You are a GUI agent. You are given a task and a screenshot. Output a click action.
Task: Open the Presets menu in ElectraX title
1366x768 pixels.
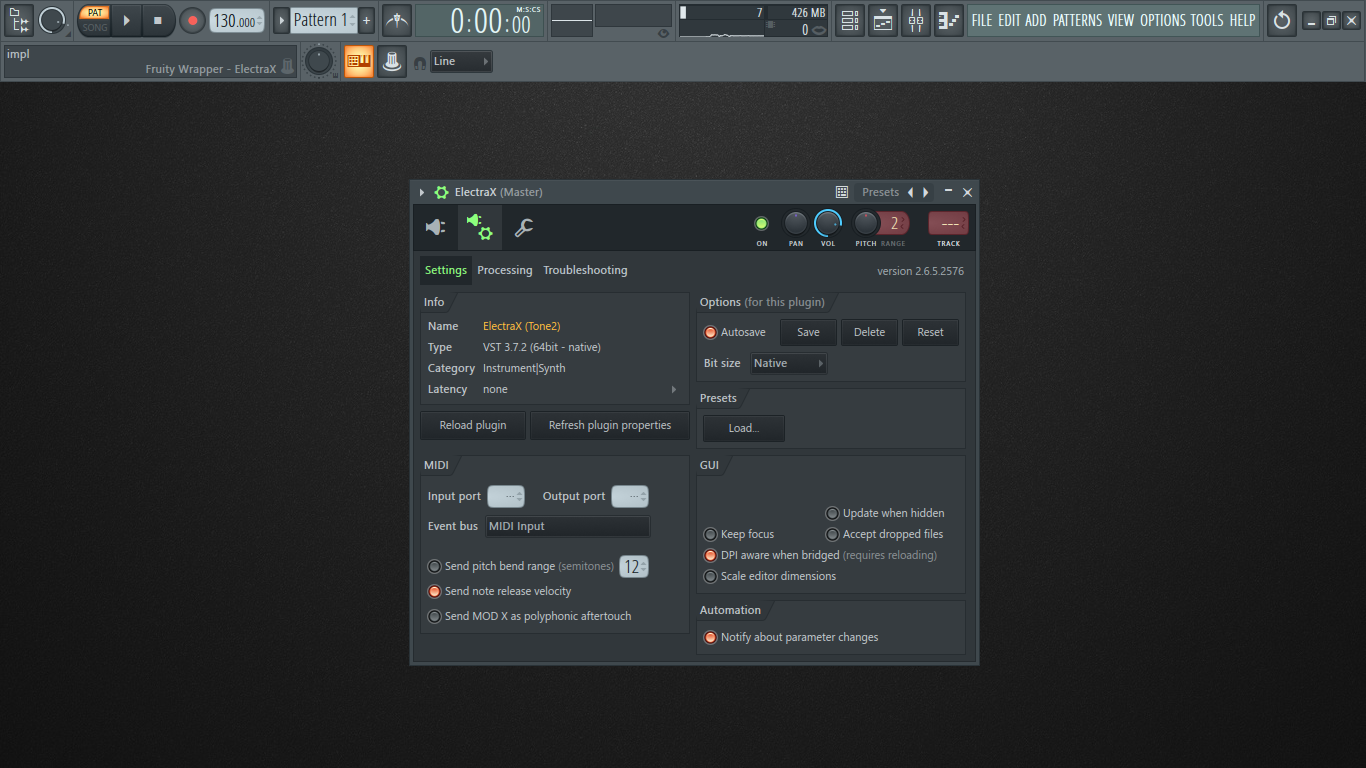coord(881,192)
